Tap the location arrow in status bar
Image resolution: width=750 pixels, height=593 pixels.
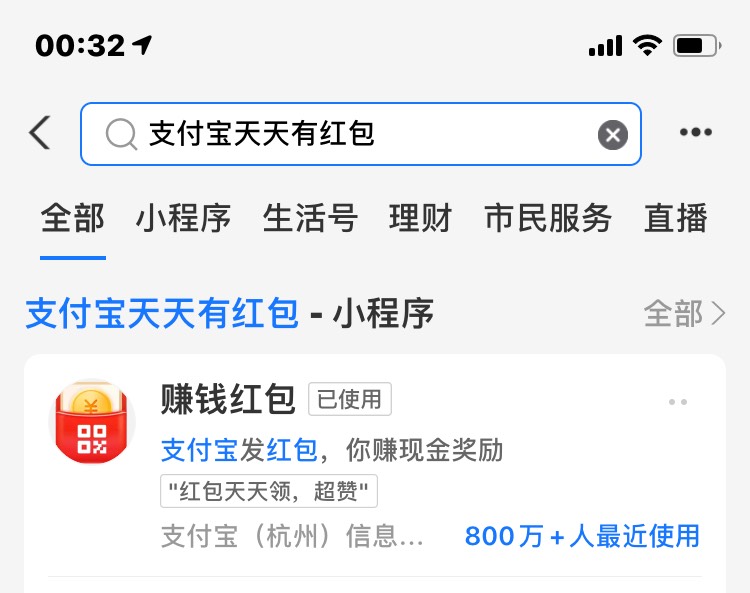click(143, 45)
